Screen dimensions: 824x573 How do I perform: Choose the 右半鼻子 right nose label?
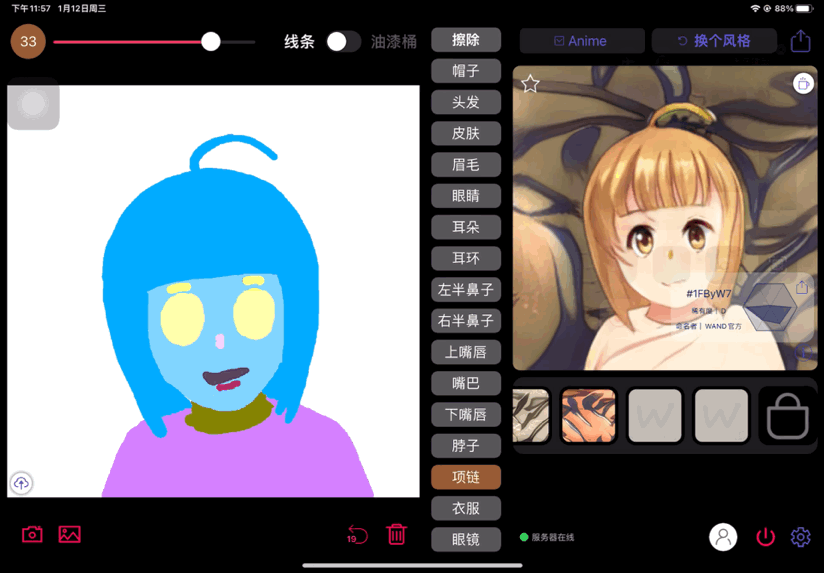(x=466, y=321)
